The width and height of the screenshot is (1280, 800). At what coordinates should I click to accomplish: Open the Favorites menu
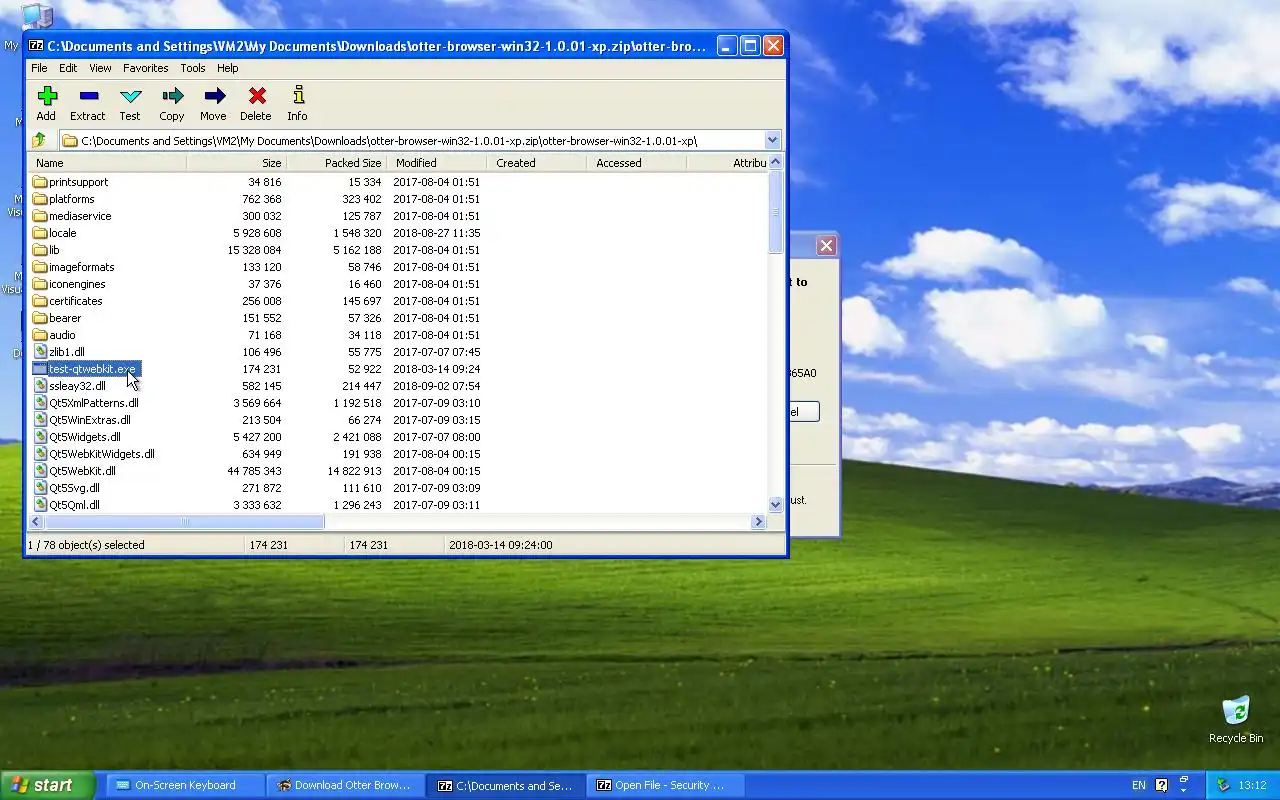146,68
